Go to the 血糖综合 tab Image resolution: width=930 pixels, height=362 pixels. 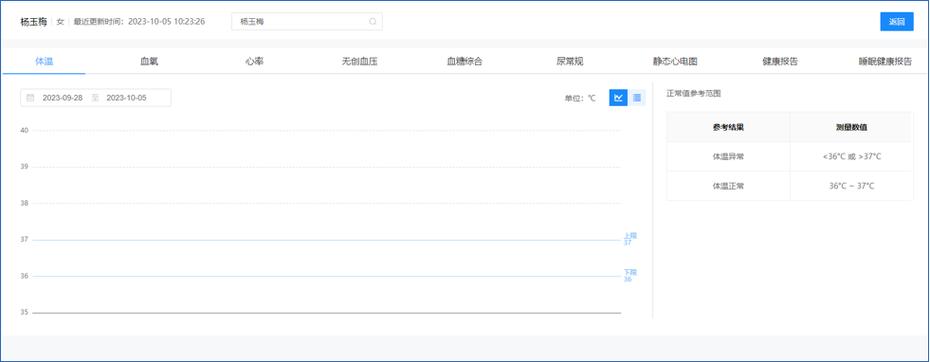464,61
